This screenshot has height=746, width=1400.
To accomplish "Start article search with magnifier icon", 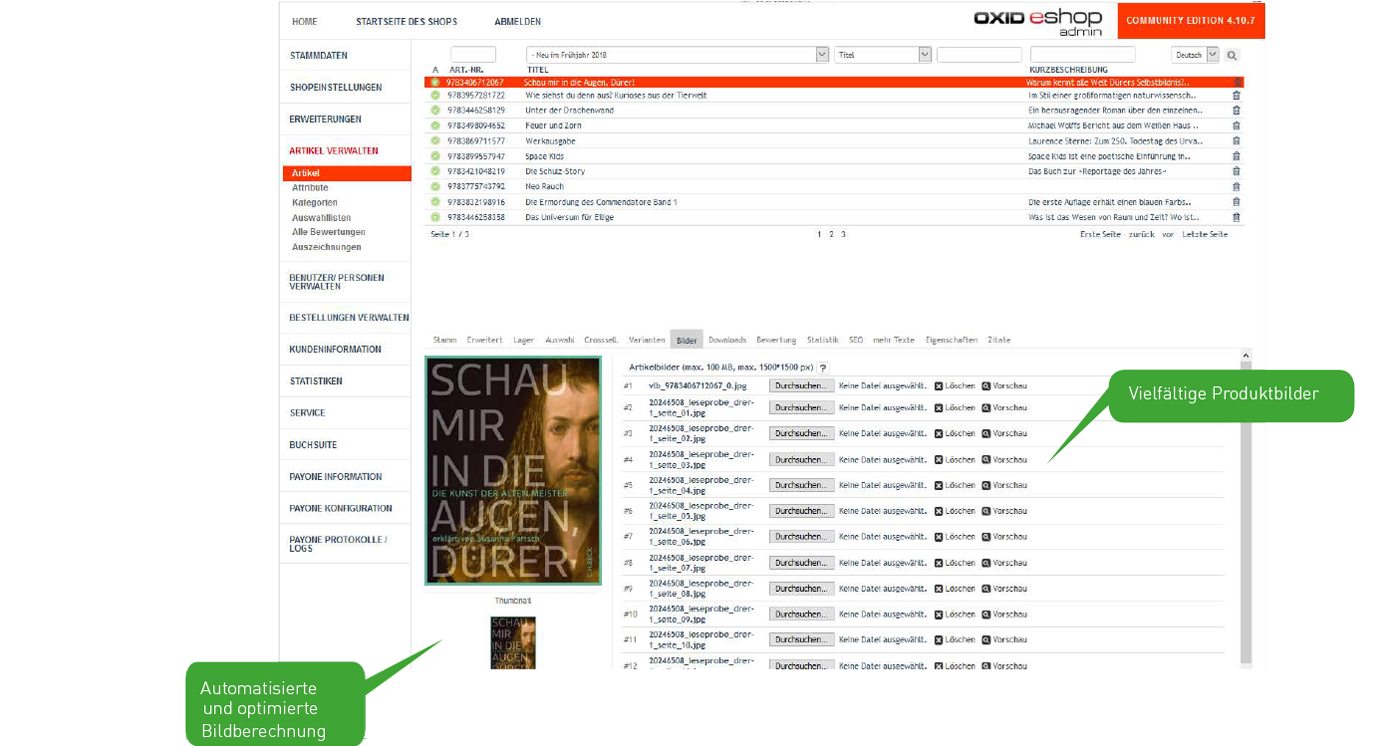I will pos(1232,55).
